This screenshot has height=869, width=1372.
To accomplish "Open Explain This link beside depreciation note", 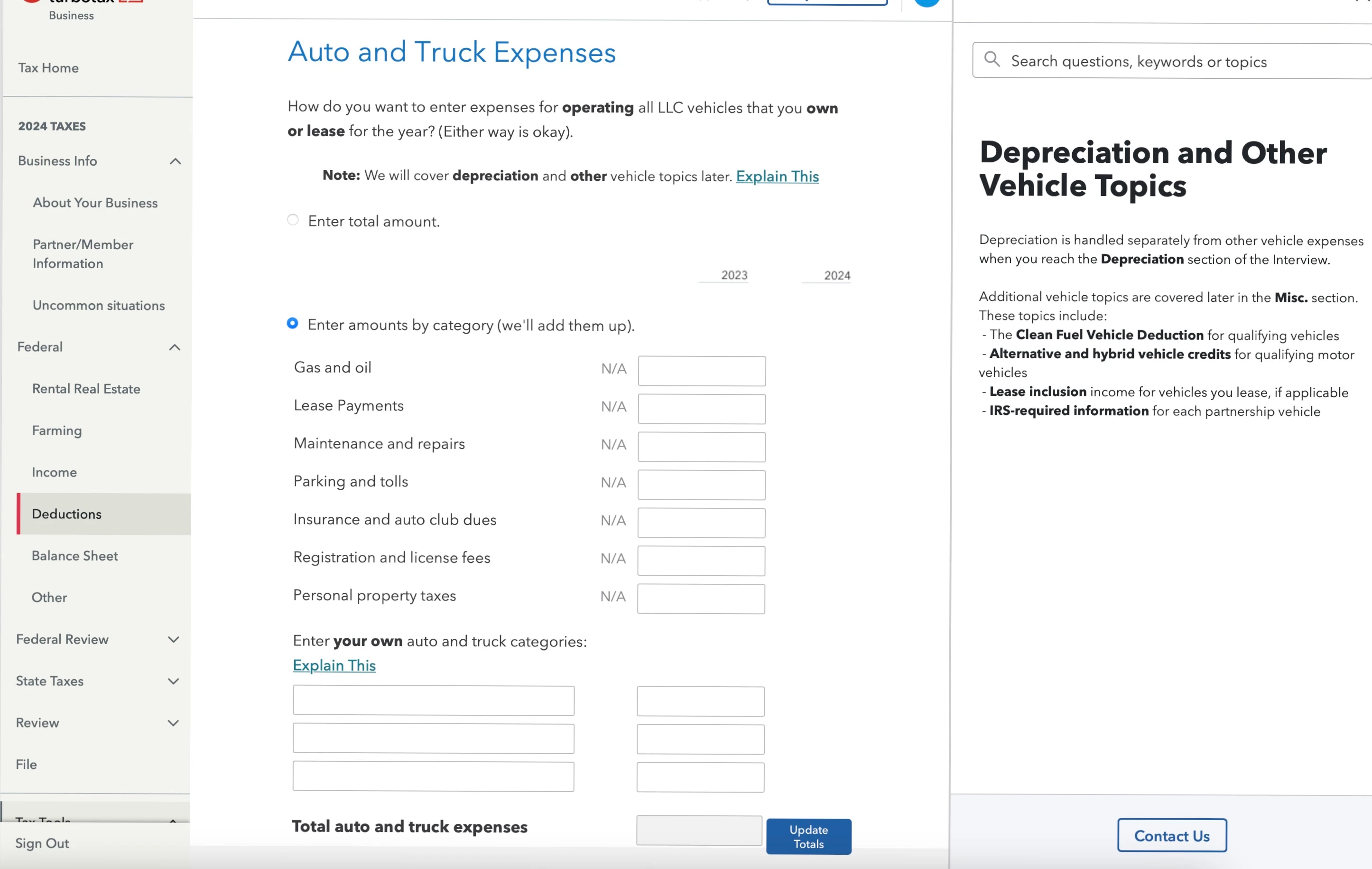I will [x=777, y=177].
